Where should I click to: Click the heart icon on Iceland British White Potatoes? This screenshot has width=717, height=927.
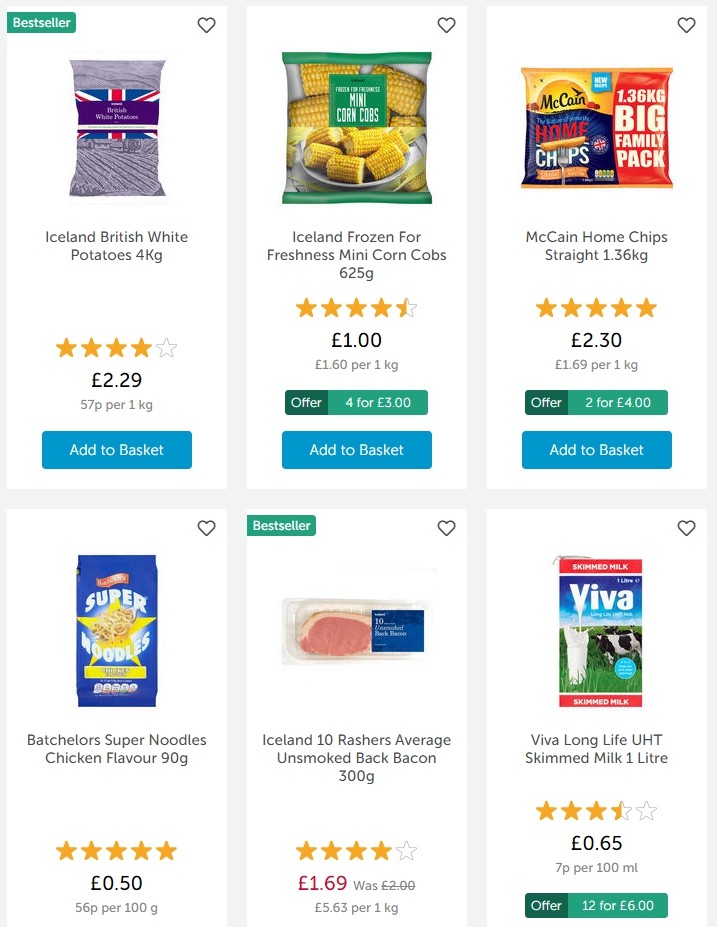tap(206, 25)
